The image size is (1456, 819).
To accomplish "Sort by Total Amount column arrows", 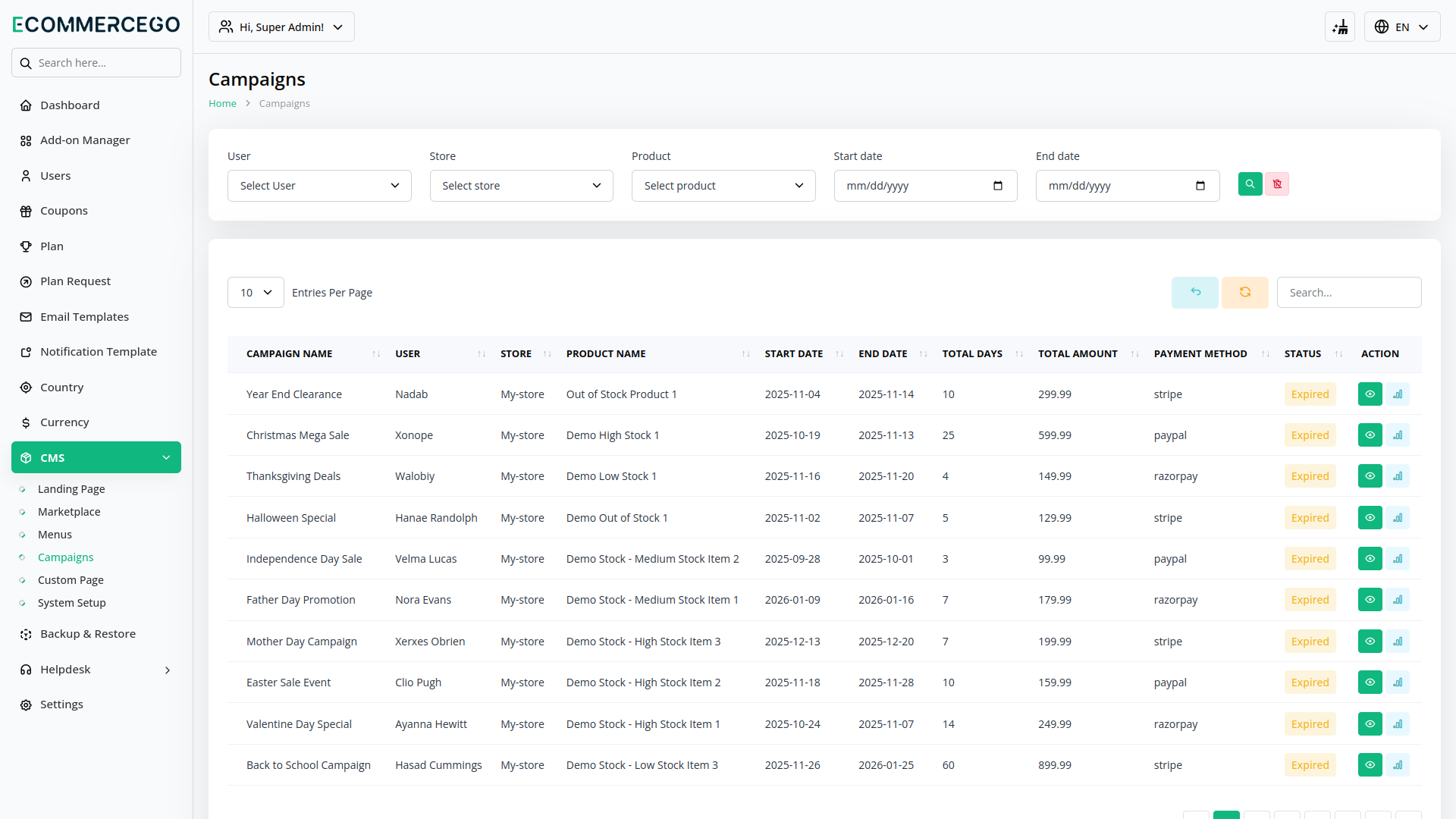I will pos(1134,354).
